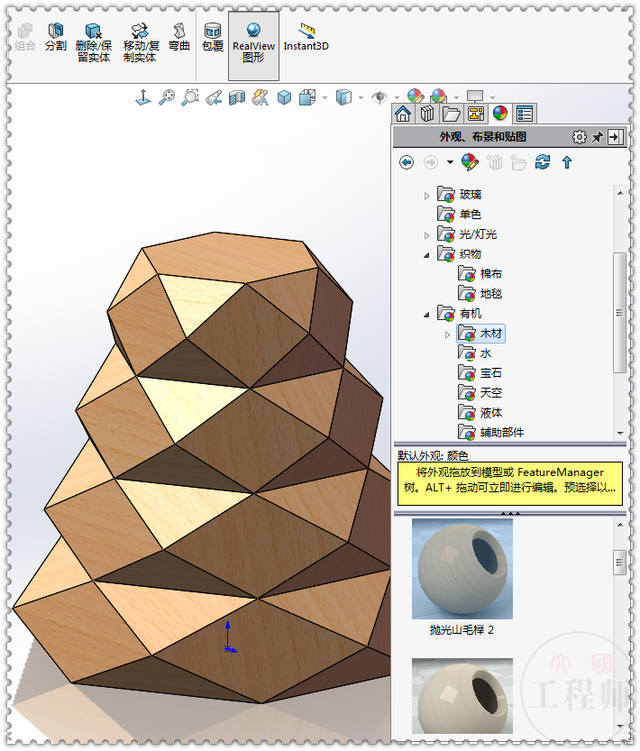
Task: Click the 默认外观: 颜色 label
Action: tap(433, 455)
